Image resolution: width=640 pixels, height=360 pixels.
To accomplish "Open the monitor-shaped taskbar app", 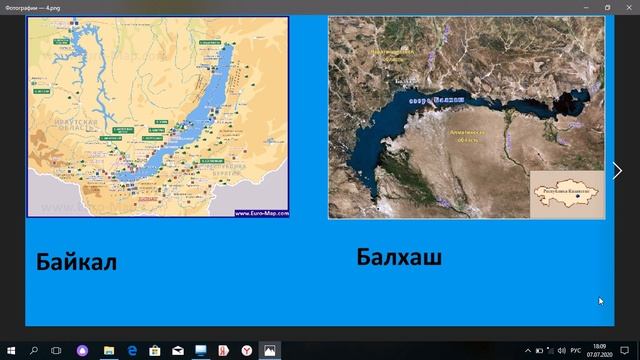I will coord(200,351).
